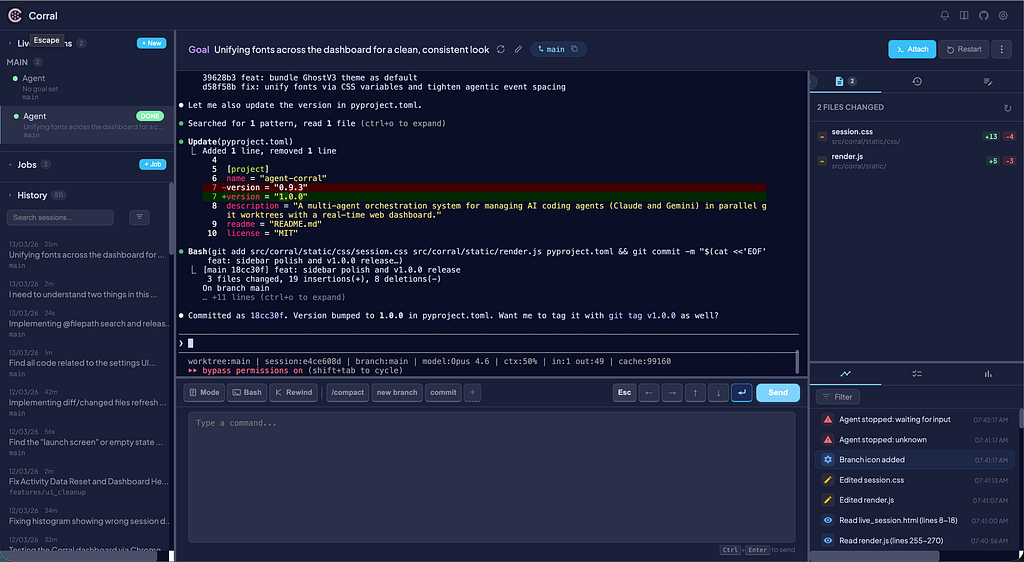Screen dimensions: 1024x562
Task: Collapse the History section
Action: [x=10, y=195]
